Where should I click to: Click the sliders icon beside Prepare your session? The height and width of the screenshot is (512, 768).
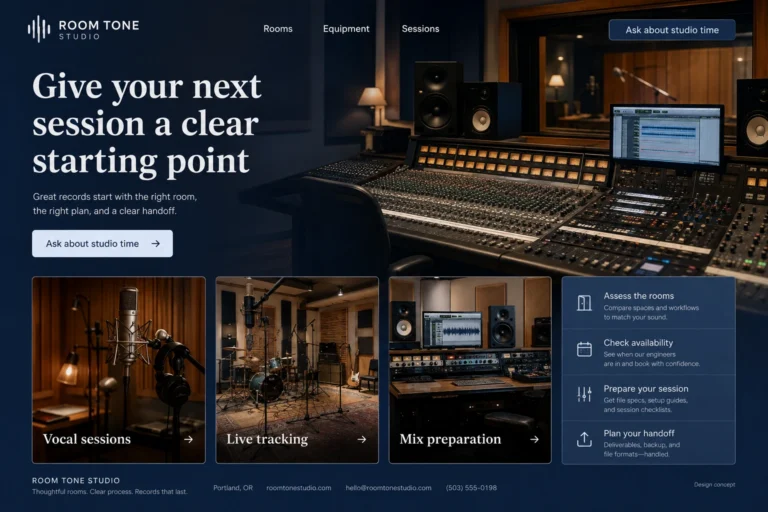584,394
